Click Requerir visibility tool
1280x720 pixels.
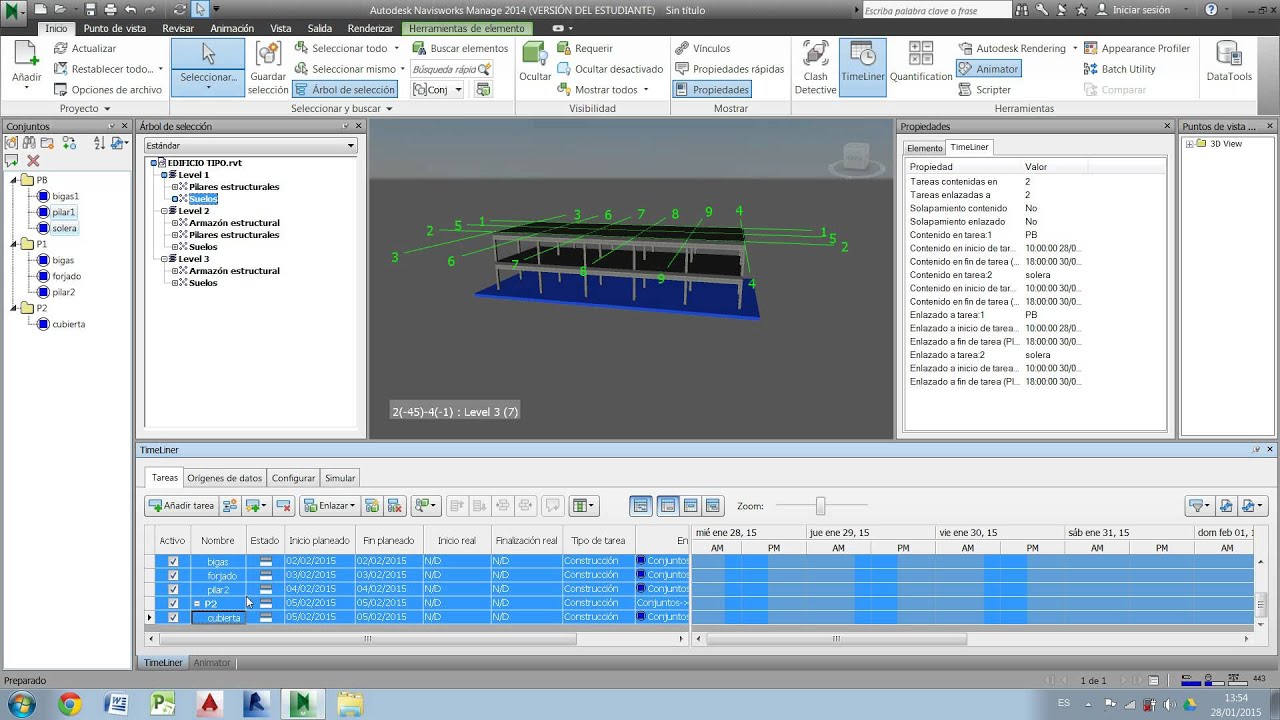(x=585, y=48)
